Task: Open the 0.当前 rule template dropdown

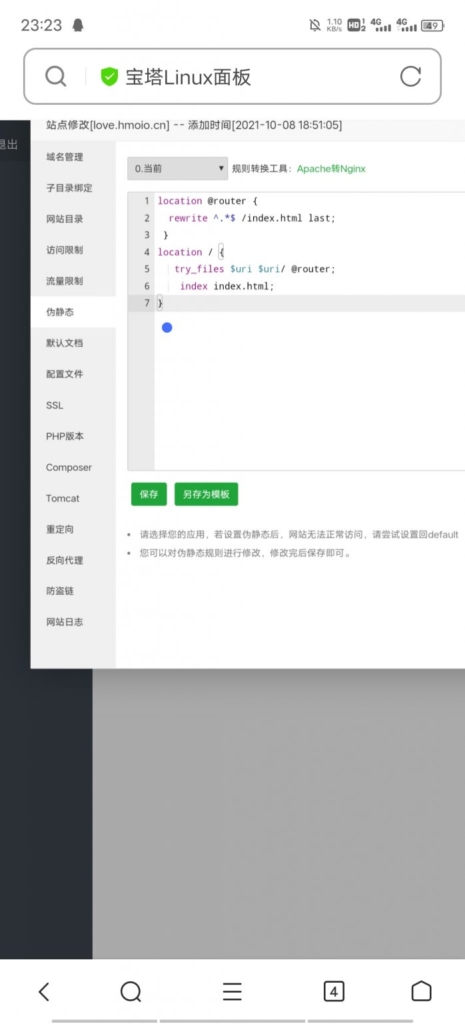Action: pos(178,168)
